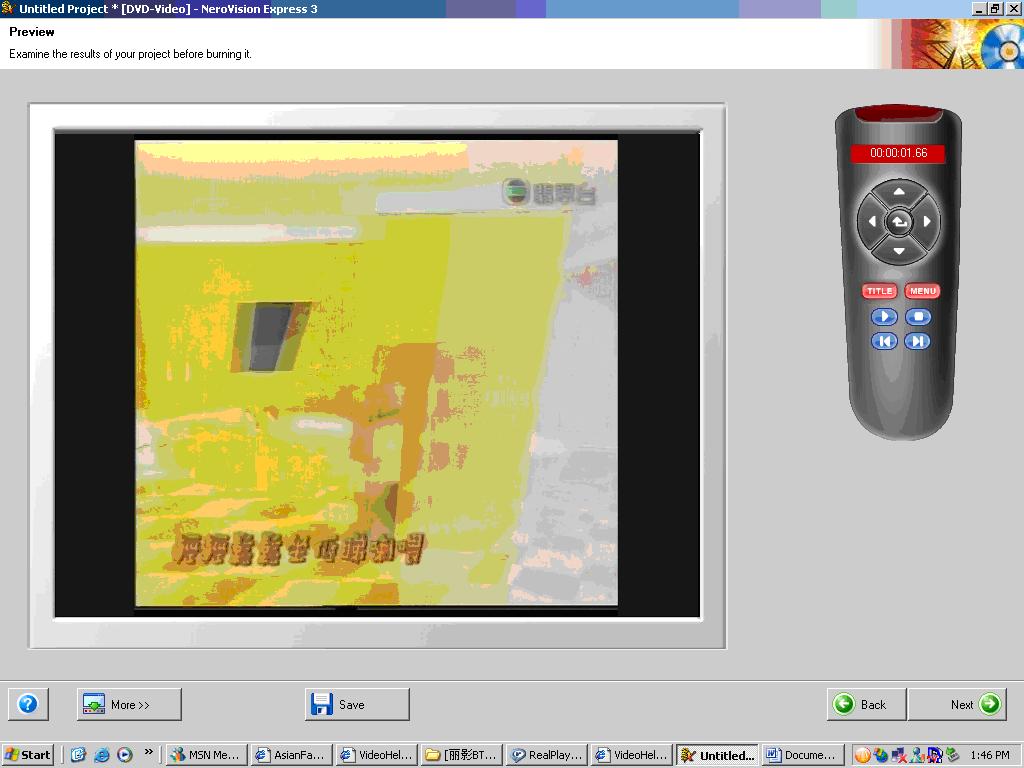This screenshot has height=768, width=1024.
Task: Go to the previous step with Back
Action: click(867, 704)
